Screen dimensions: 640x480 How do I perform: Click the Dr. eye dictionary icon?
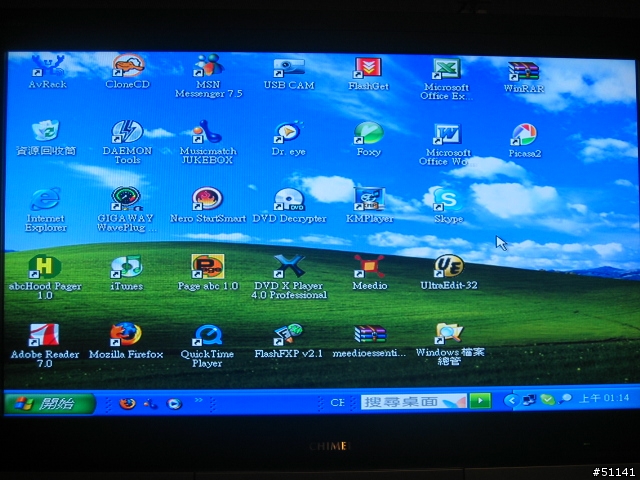[x=288, y=139]
